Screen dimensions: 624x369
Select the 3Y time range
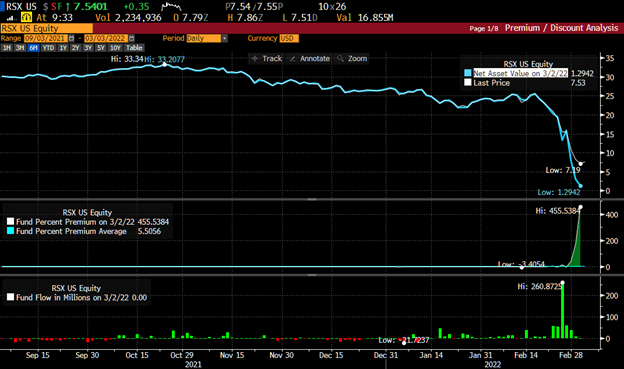(88, 48)
